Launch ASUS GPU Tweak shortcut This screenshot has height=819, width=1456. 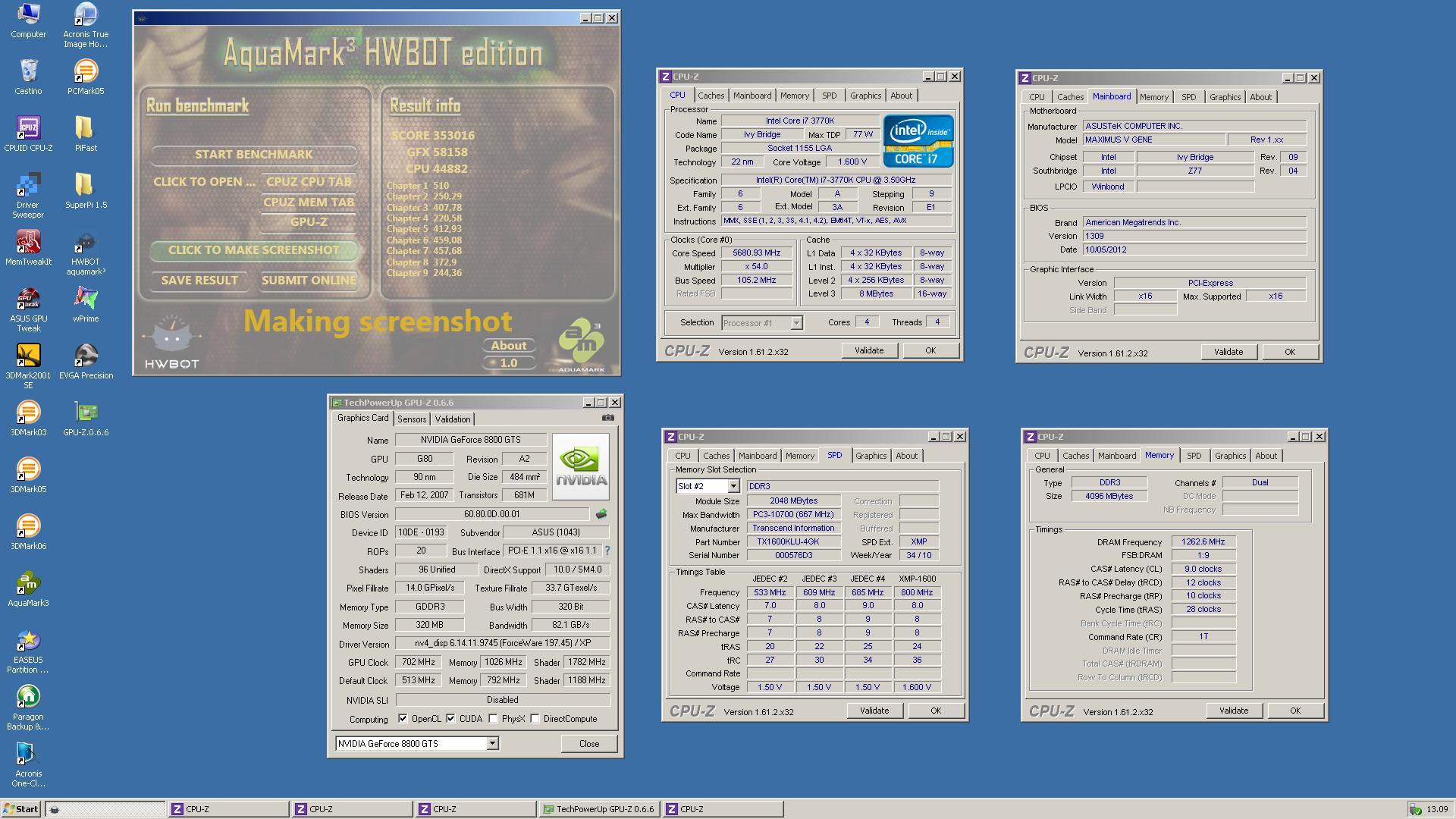pos(28,309)
